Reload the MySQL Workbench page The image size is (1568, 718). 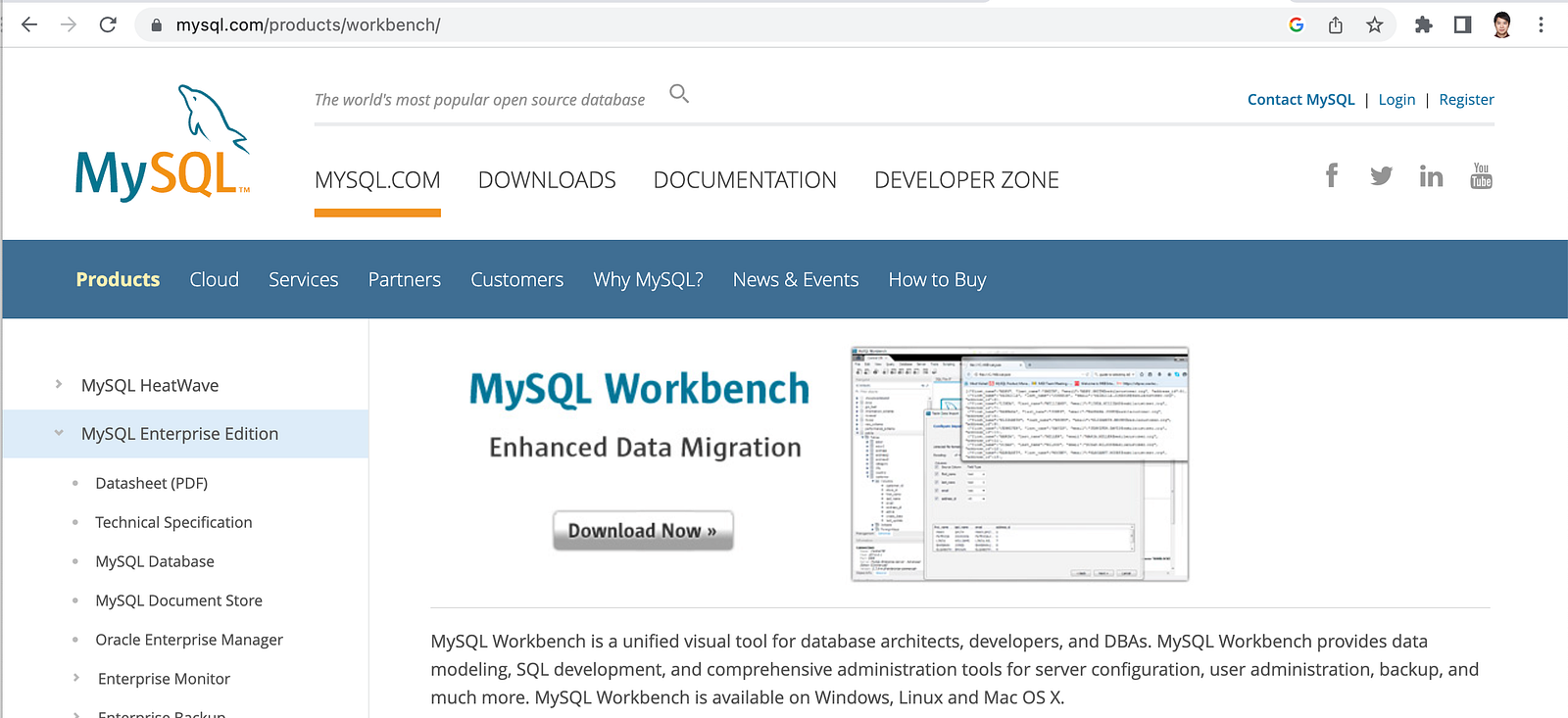point(108,24)
